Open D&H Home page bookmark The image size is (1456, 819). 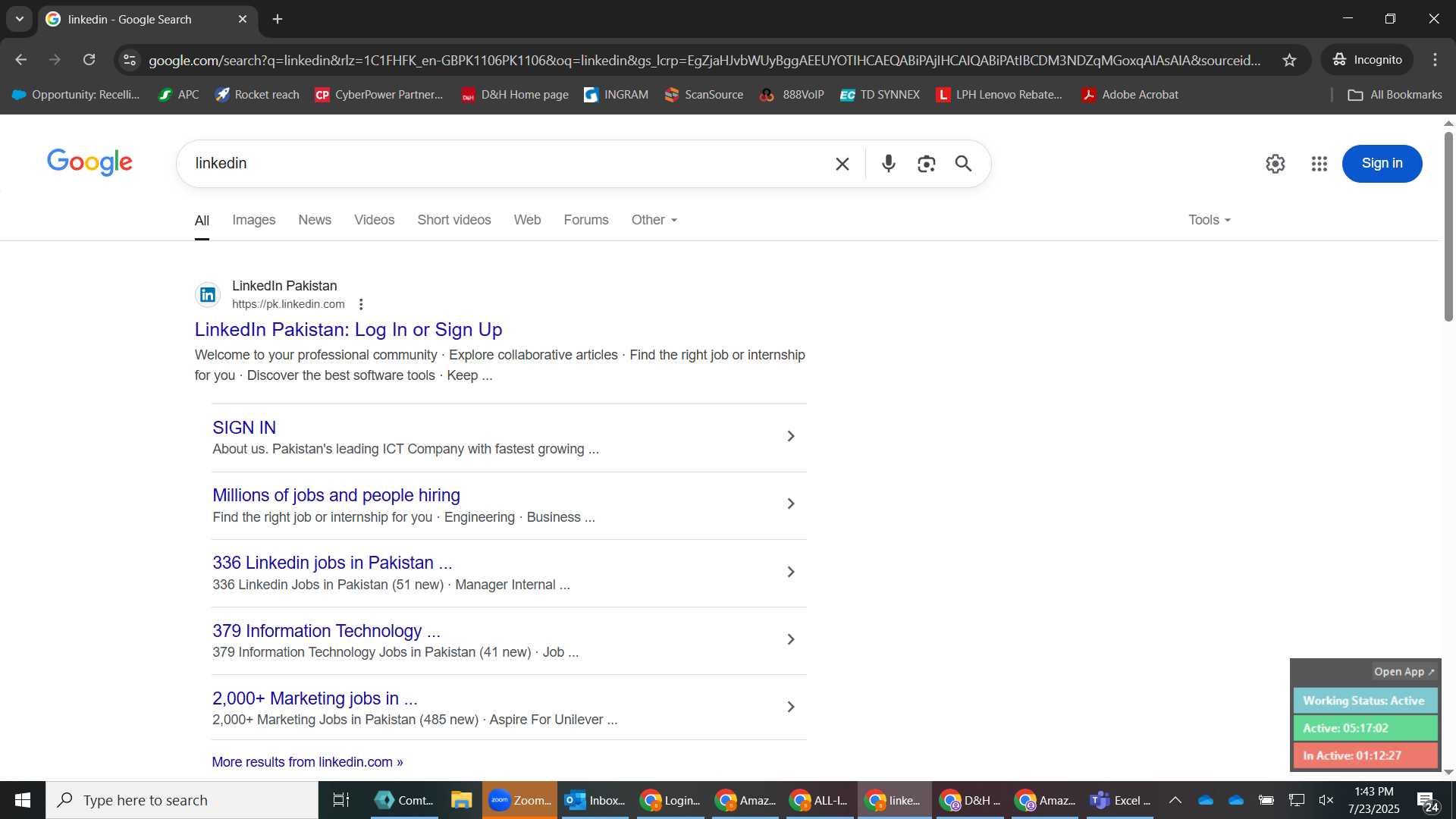pyautogui.click(x=515, y=95)
